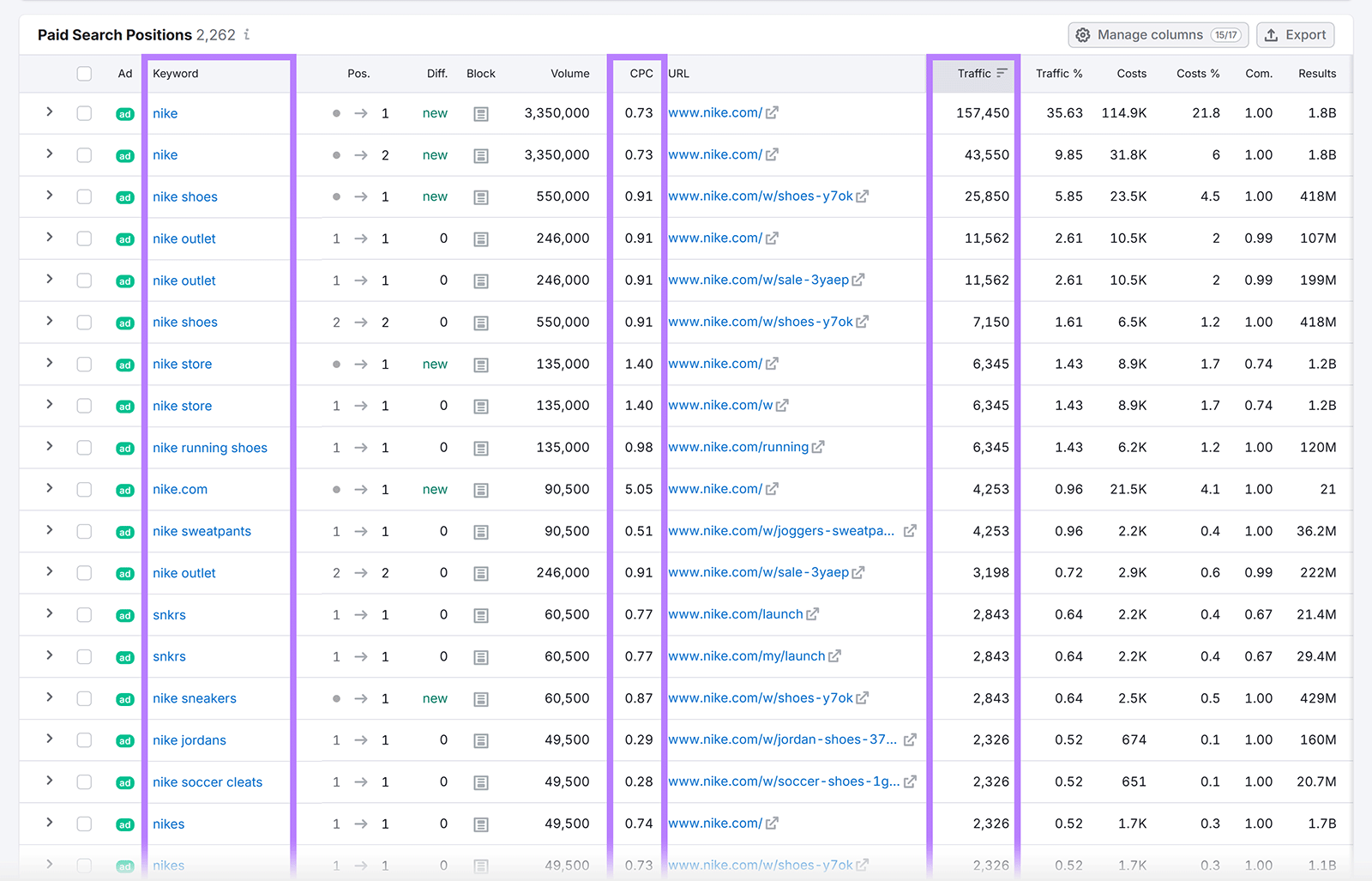Image resolution: width=1372 pixels, height=881 pixels.
Task: Click the ad badge on the nike shoes row
Action: [125, 196]
